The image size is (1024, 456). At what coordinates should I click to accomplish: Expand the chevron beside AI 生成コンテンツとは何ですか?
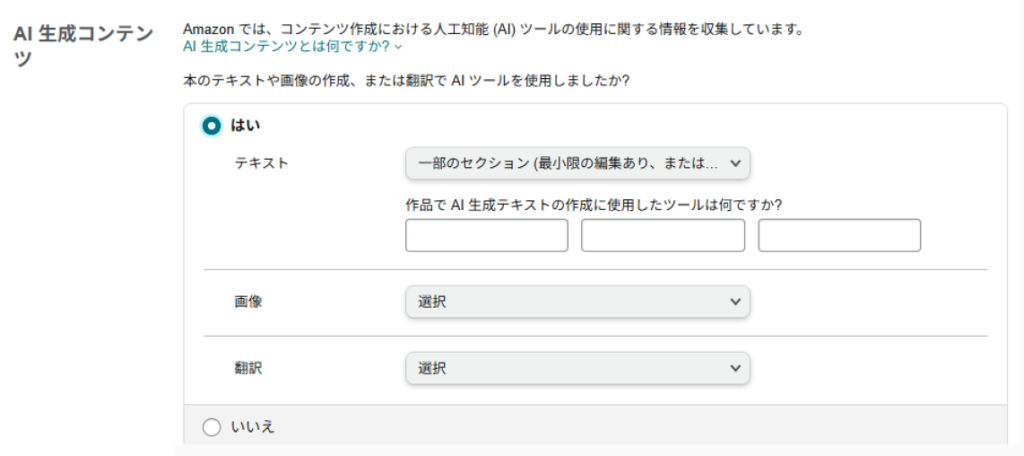pos(399,47)
